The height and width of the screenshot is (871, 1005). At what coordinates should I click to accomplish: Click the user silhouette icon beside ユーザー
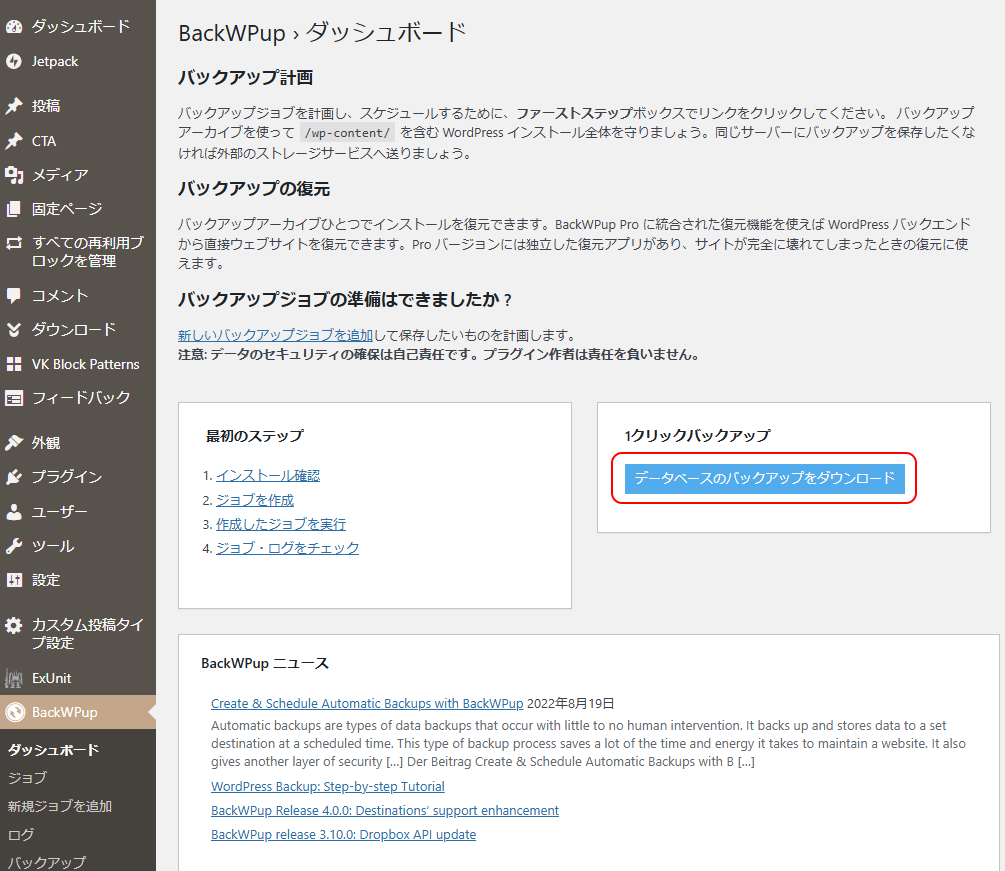point(14,511)
